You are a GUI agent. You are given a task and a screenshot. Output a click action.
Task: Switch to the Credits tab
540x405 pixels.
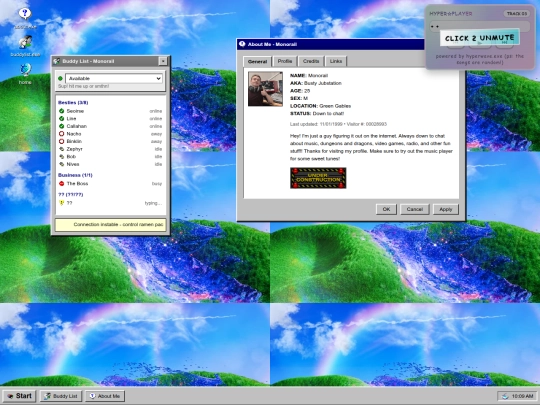(311, 61)
